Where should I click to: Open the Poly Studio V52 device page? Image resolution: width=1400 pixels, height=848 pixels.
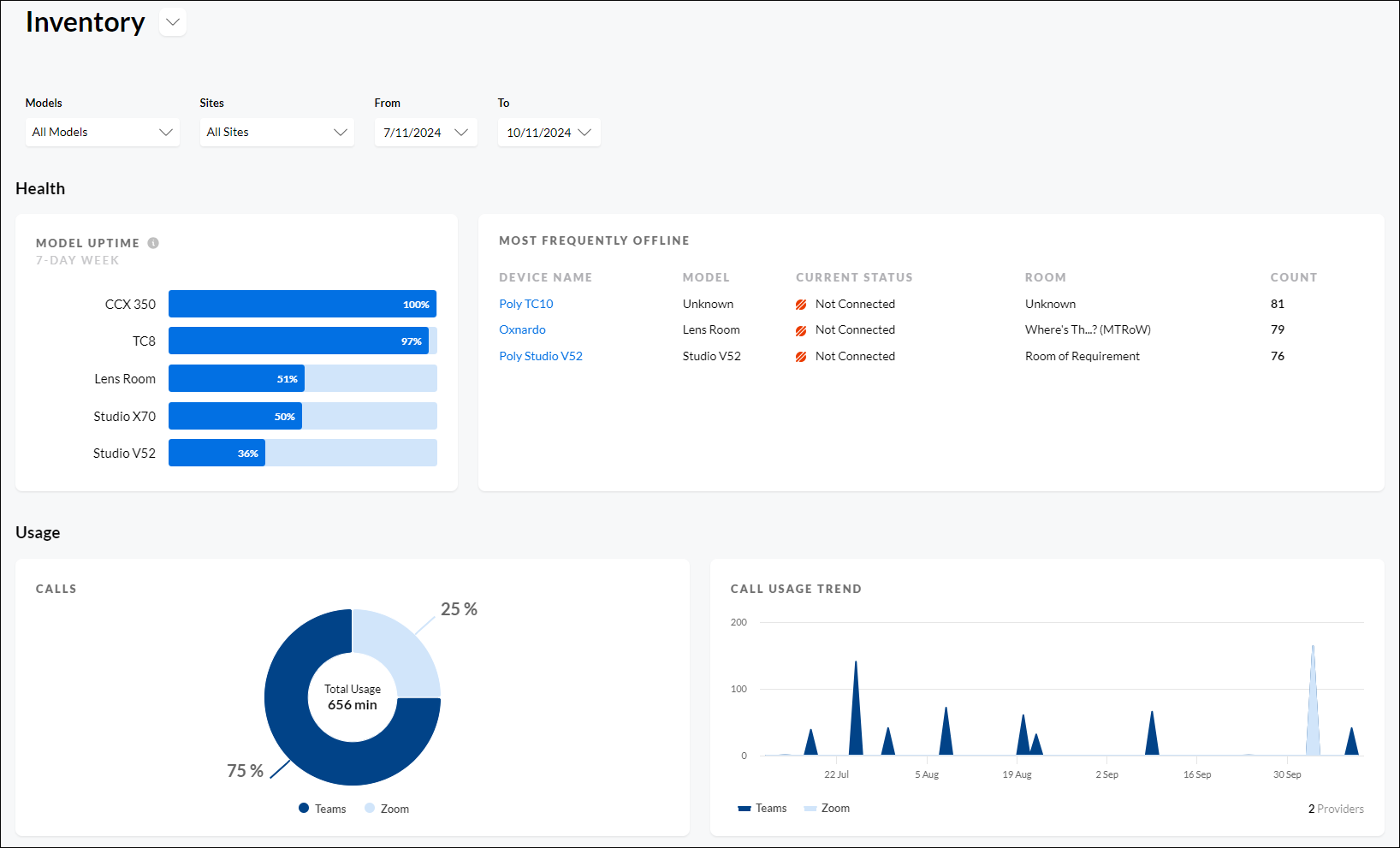click(x=541, y=356)
